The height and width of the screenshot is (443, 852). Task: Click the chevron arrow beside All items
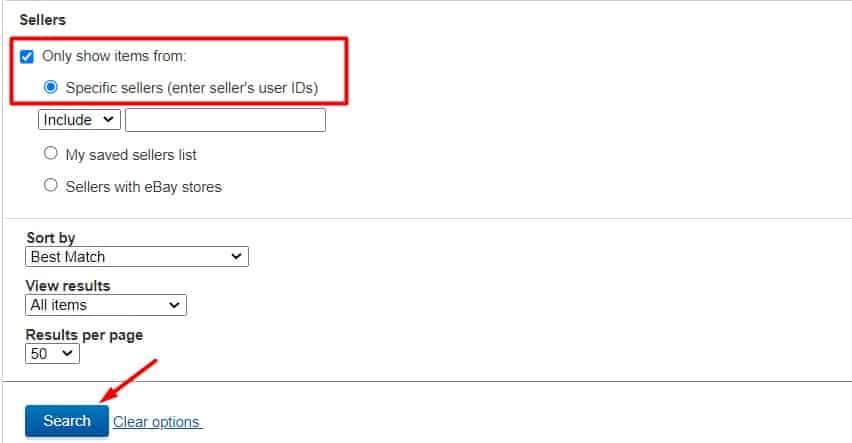[174, 305]
